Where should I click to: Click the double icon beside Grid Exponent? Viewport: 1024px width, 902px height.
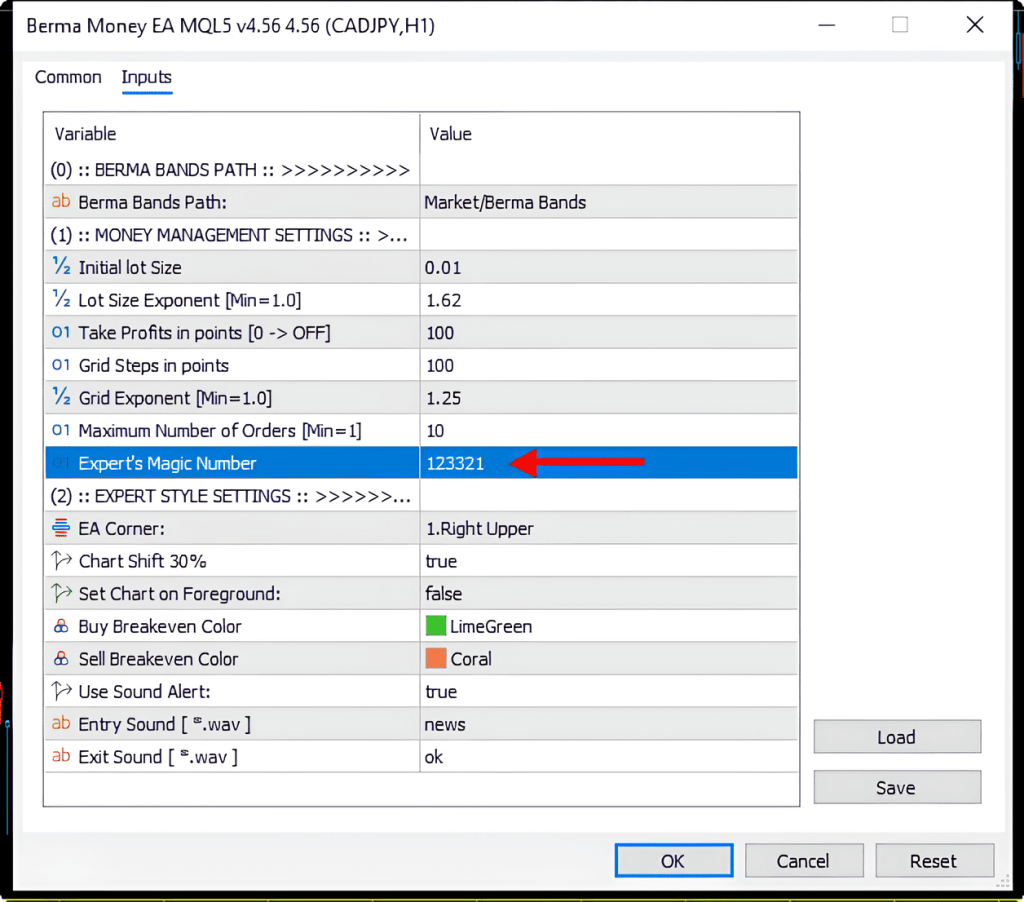point(61,398)
